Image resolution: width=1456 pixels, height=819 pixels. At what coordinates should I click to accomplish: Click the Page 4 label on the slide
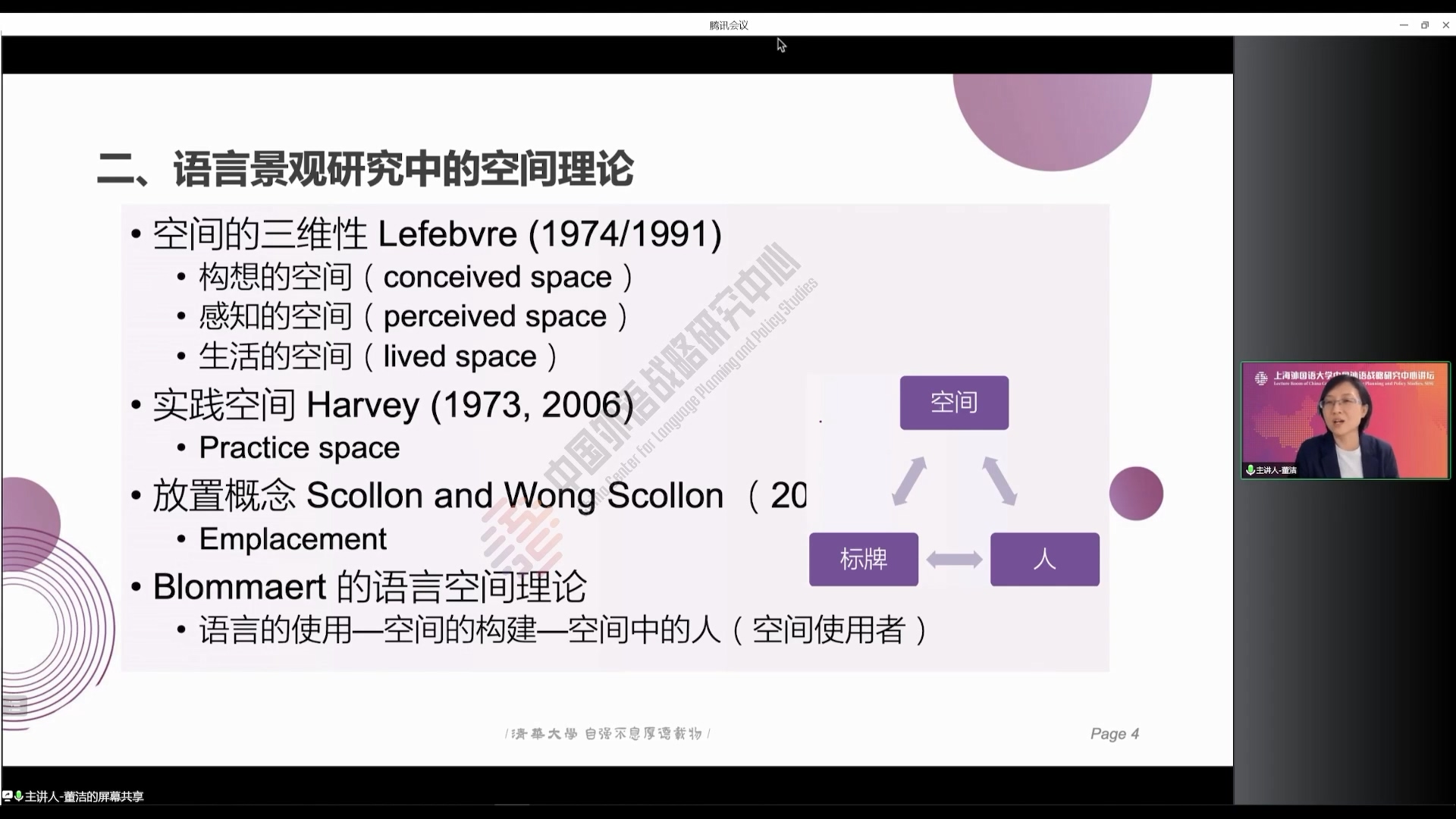1114,733
